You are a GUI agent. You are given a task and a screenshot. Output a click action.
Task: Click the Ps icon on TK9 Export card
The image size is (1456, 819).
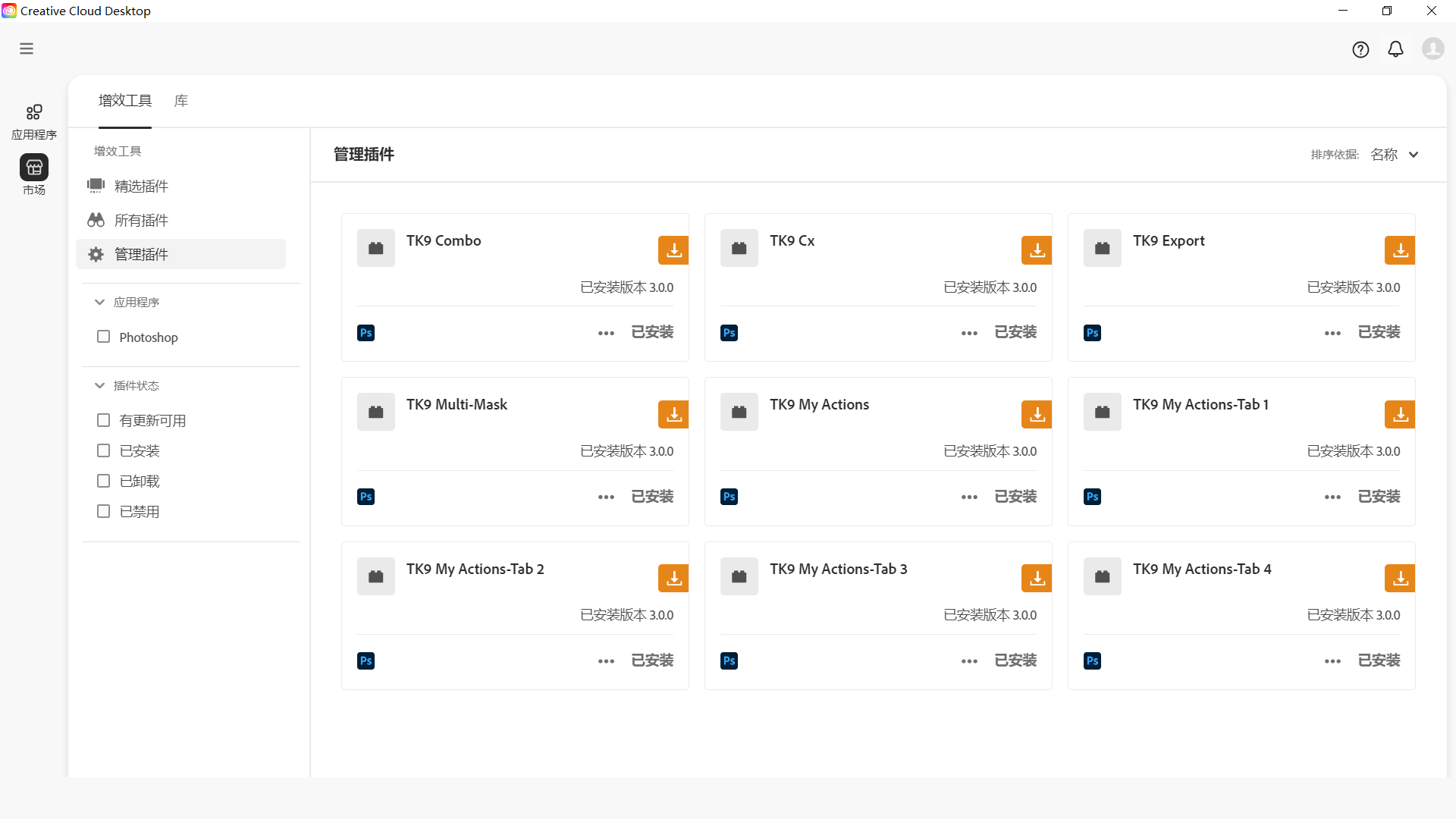coord(1092,332)
